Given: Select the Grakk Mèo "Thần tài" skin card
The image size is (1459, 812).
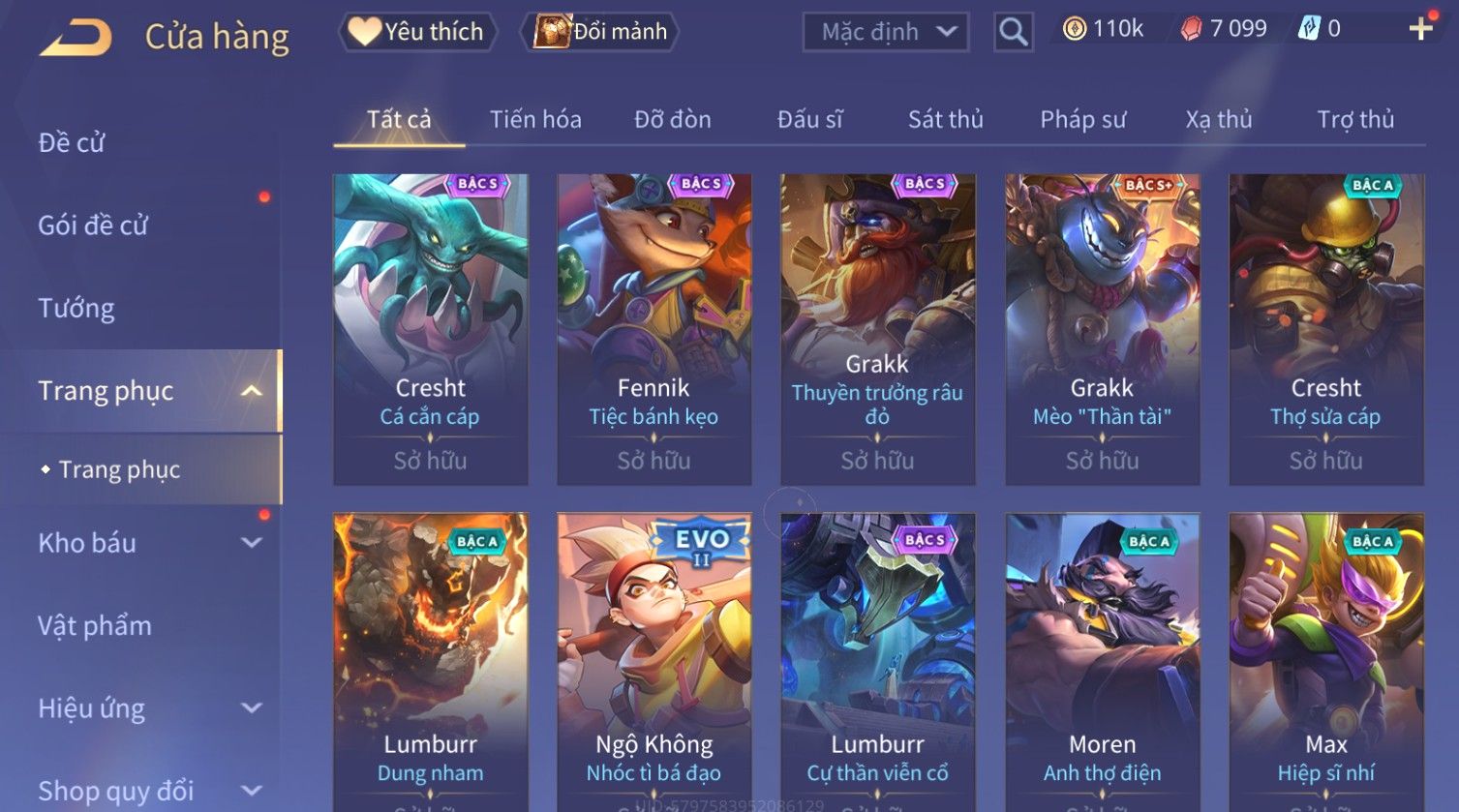Looking at the screenshot, I should coord(1103,329).
